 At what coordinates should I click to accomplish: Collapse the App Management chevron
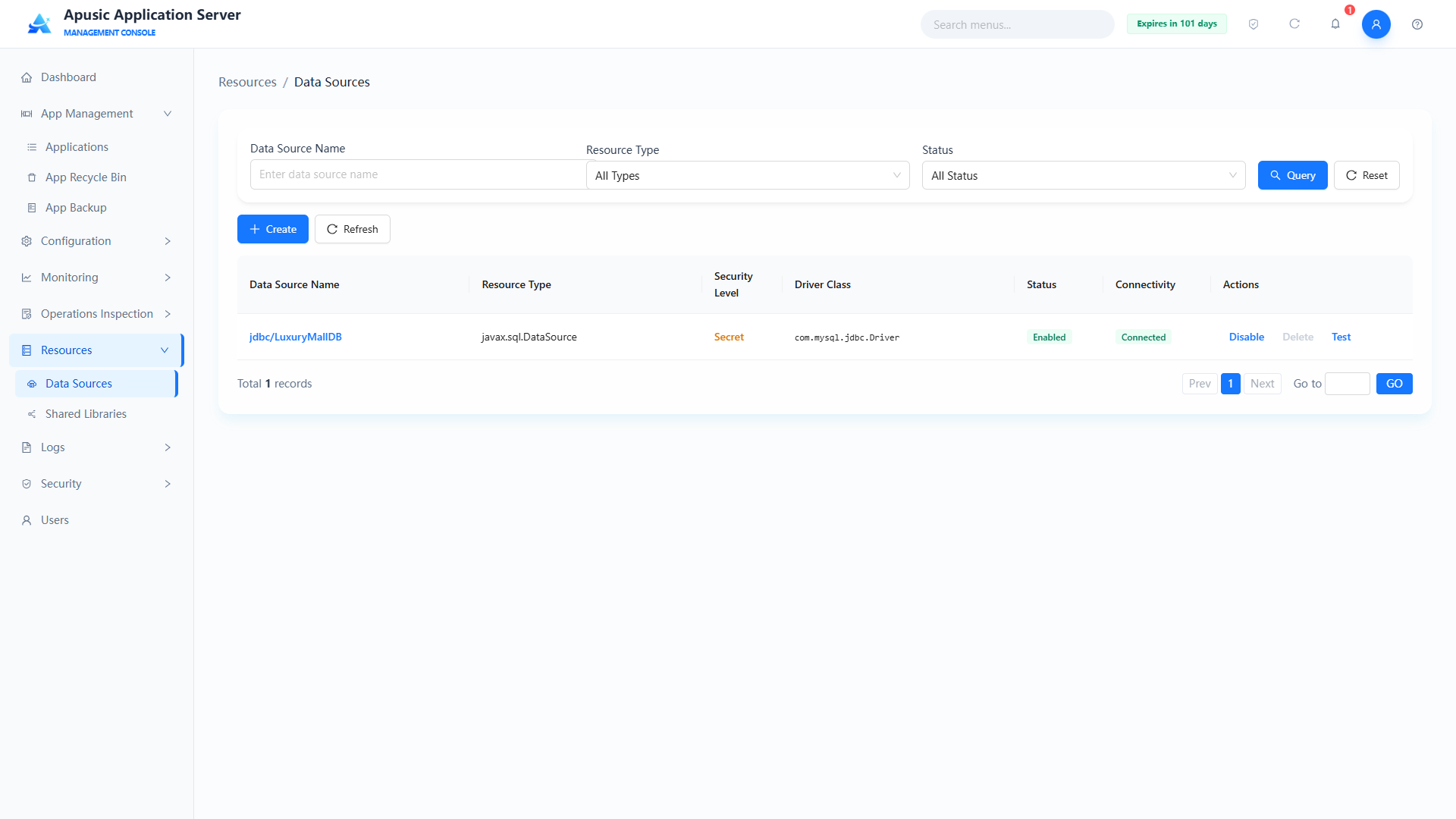point(168,114)
